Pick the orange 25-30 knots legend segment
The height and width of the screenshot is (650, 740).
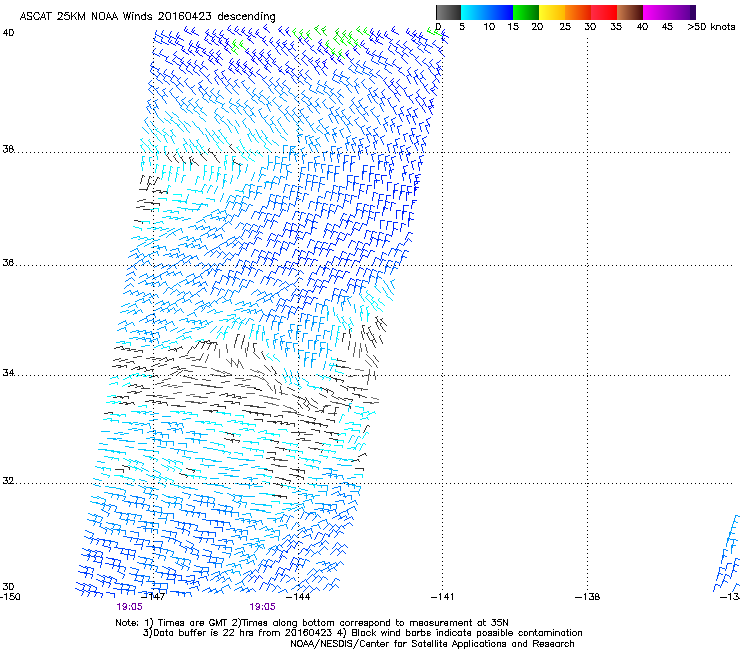click(x=578, y=12)
